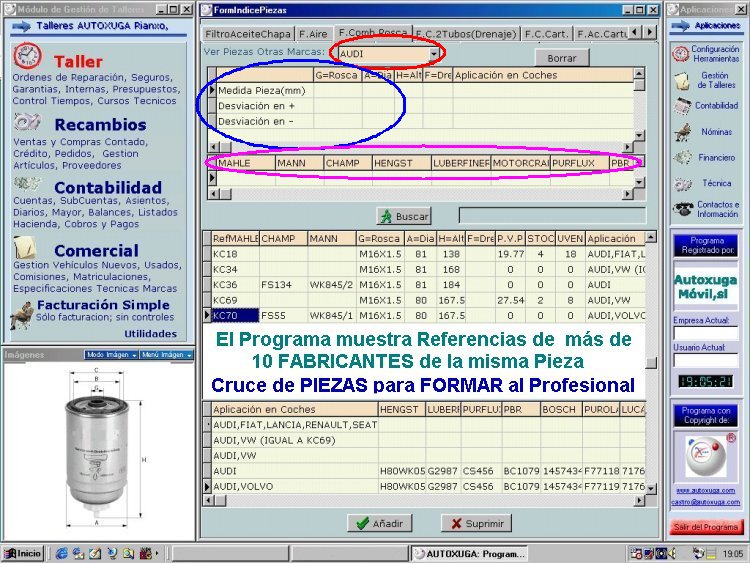Click the Desviación en + row

(x=421, y=106)
